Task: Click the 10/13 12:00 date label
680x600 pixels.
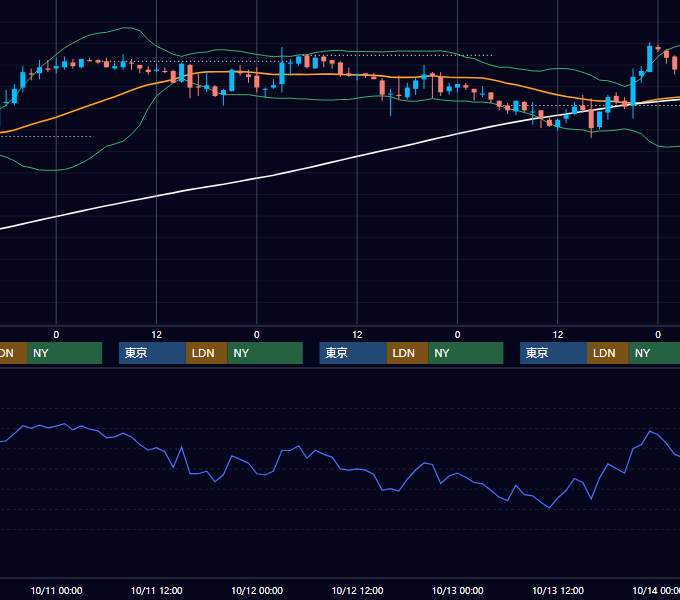Action: click(x=558, y=590)
